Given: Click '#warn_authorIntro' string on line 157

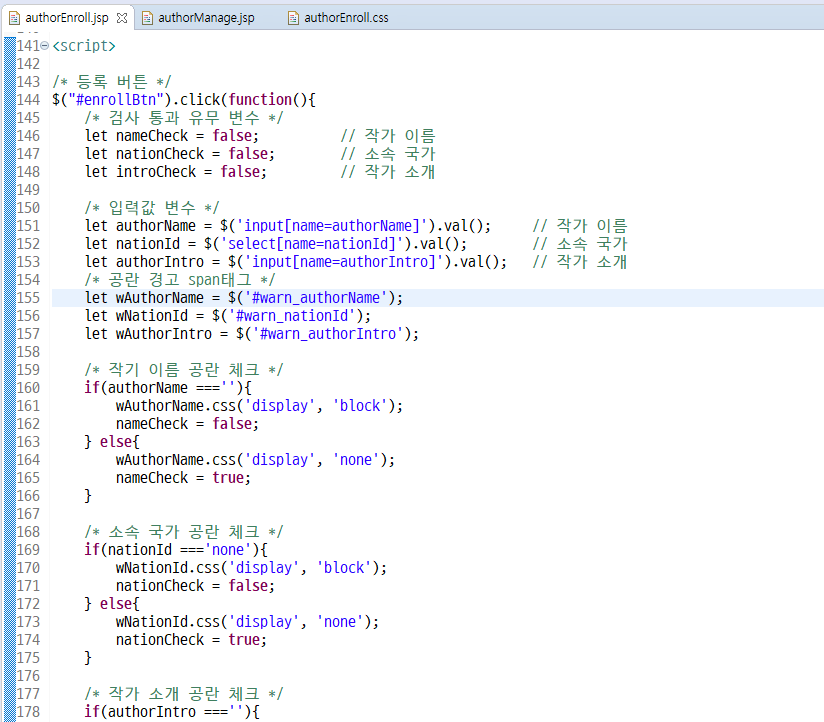Looking at the screenshot, I should (328, 334).
